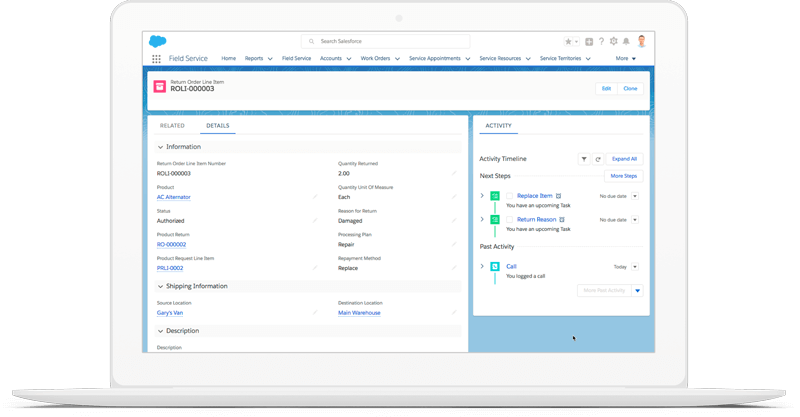Image resolution: width=800 pixels, height=417 pixels.
Task: Open the Reports tab dropdown chevron
Action: click(x=270, y=59)
